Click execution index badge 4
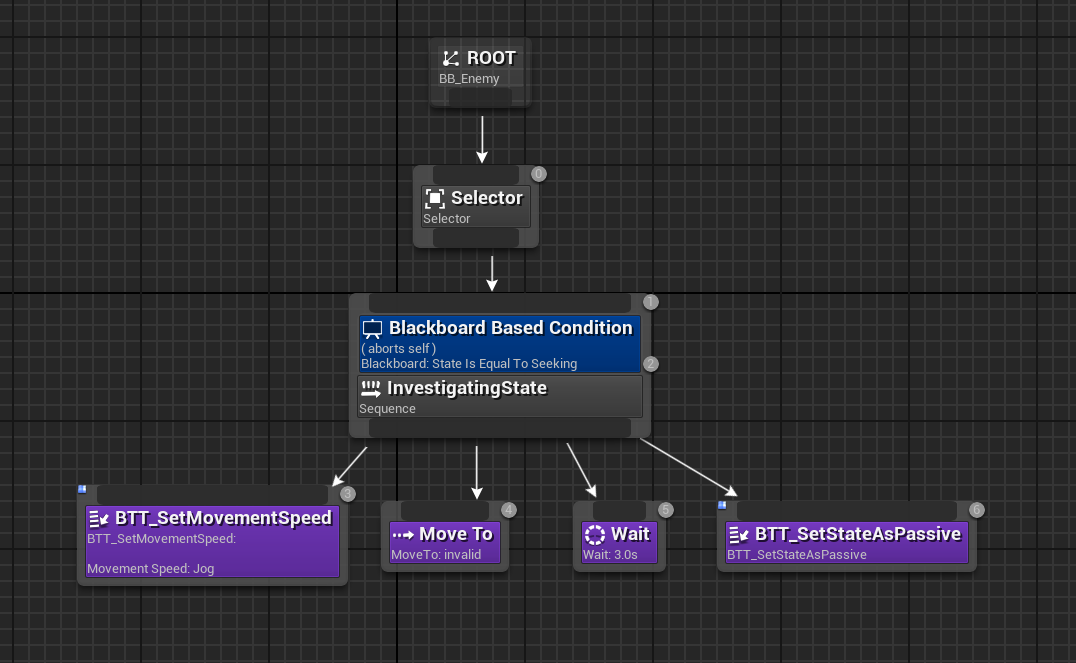The height and width of the screenshot is (663, 1076). [508, 510]
